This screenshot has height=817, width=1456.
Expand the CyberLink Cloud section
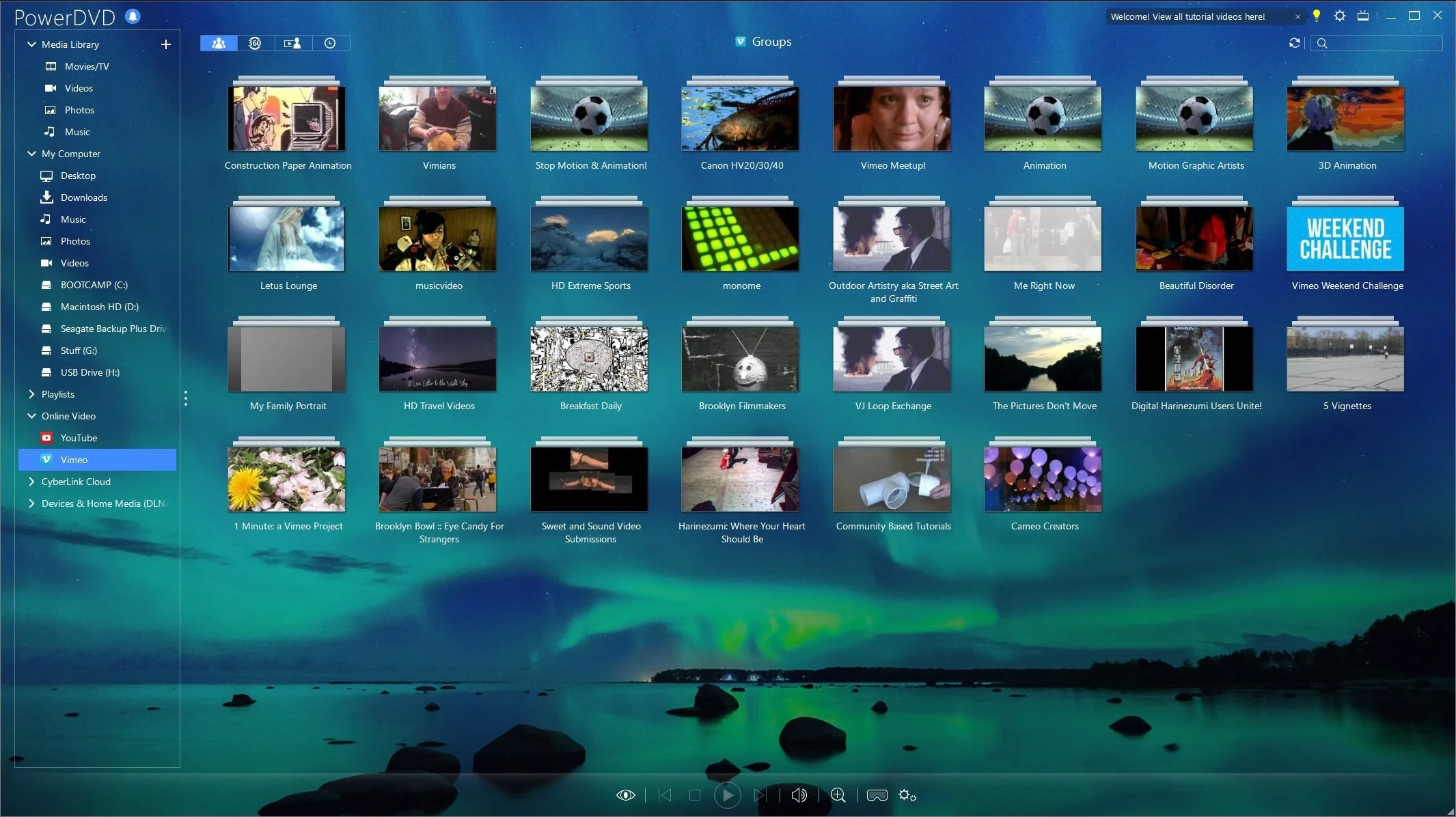(31, 482)
